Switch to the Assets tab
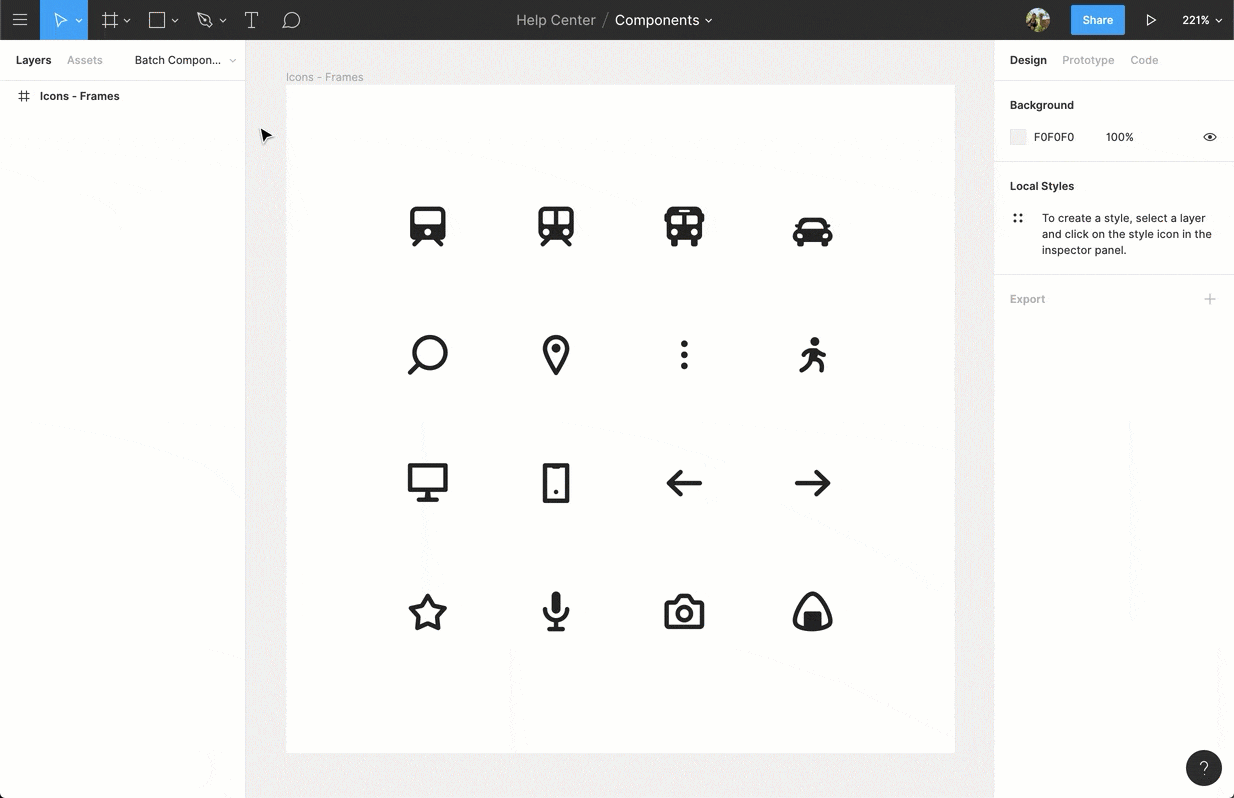Viewport: 1234px width, 798px height. pos(85,60)
